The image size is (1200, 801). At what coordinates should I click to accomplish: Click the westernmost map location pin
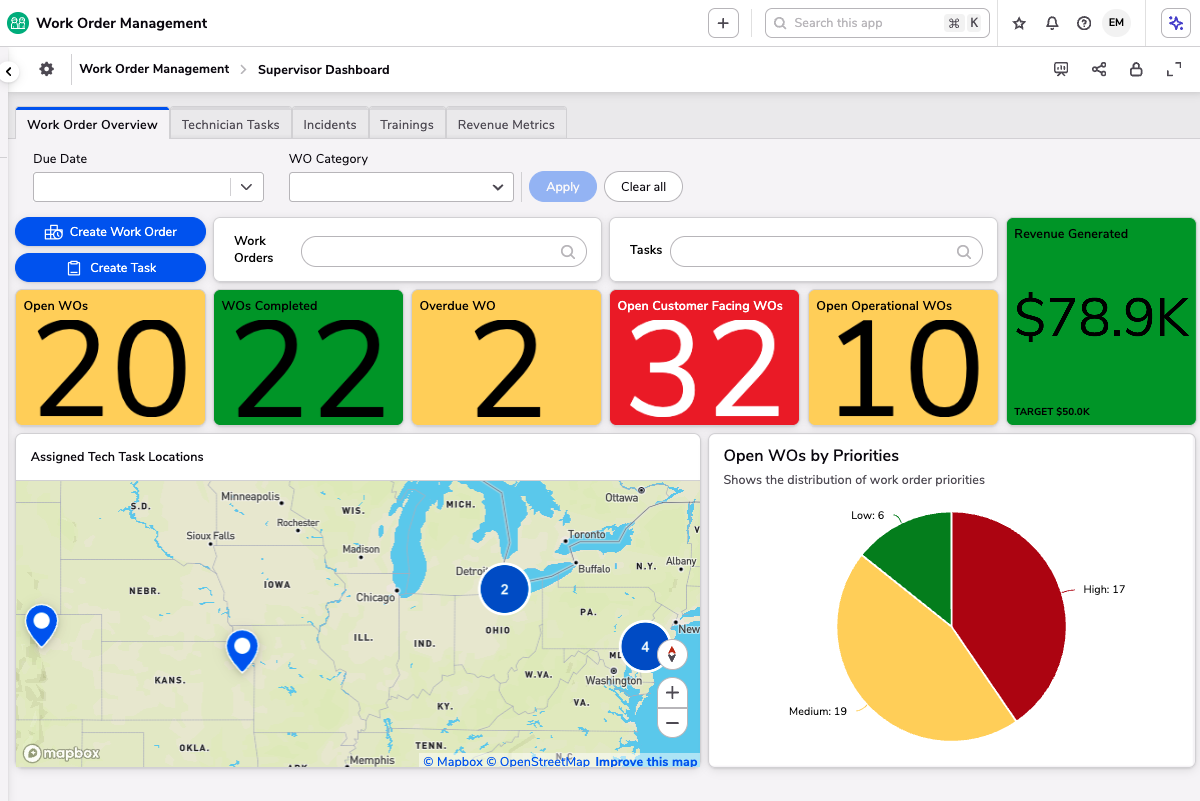pos(41,625)
